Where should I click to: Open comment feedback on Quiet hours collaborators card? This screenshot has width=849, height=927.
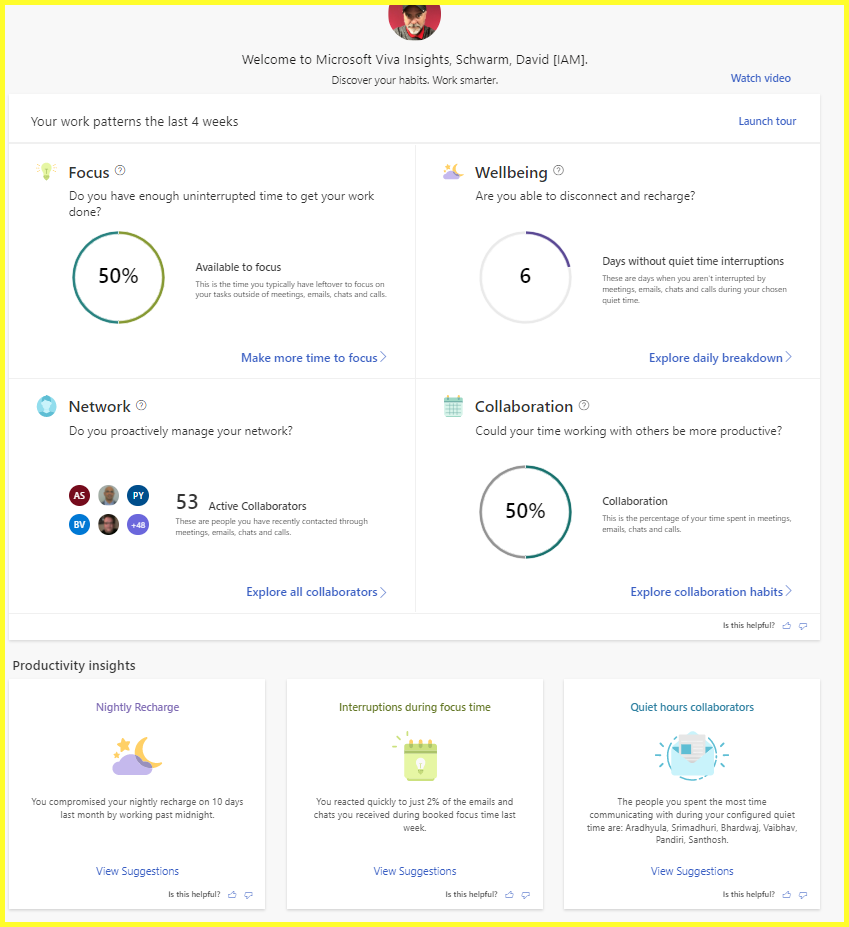803,895
